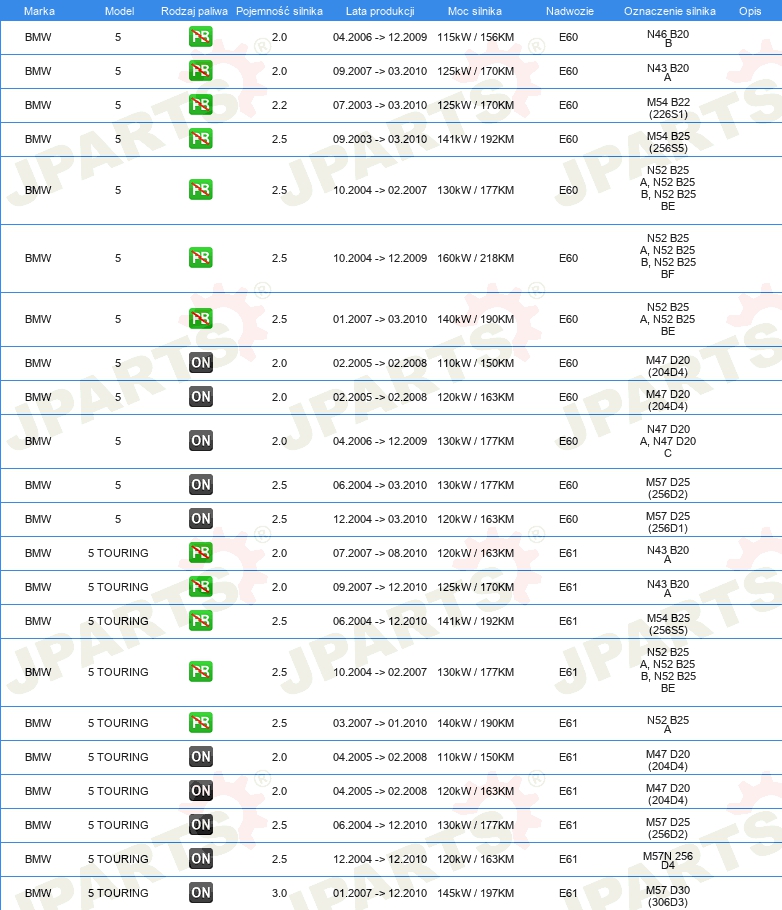Click the Pojemność silnika column header
This screenshot has width=782, height=910.
pos(279,11)
